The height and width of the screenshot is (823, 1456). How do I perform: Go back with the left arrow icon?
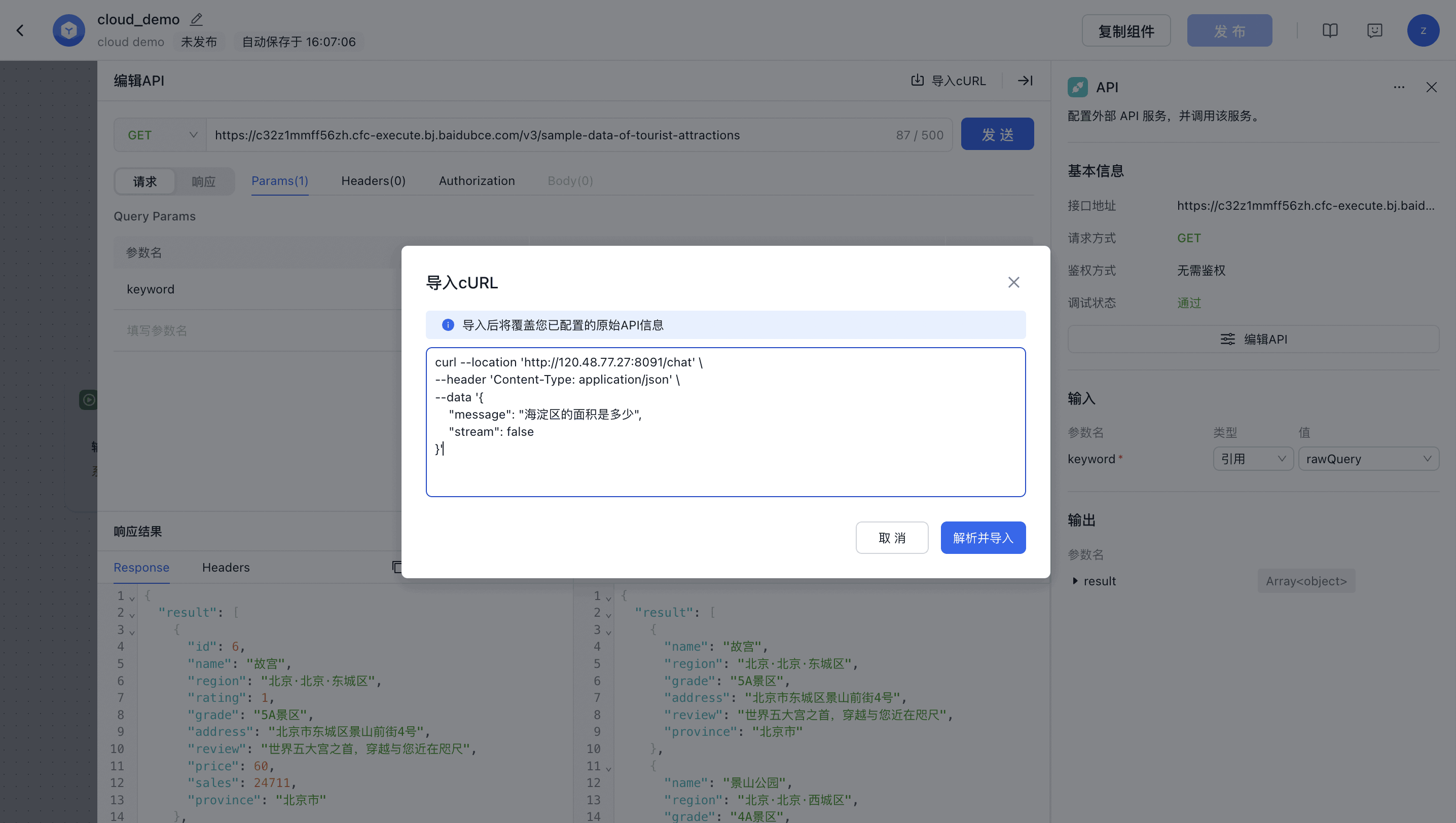coord(20,30)
